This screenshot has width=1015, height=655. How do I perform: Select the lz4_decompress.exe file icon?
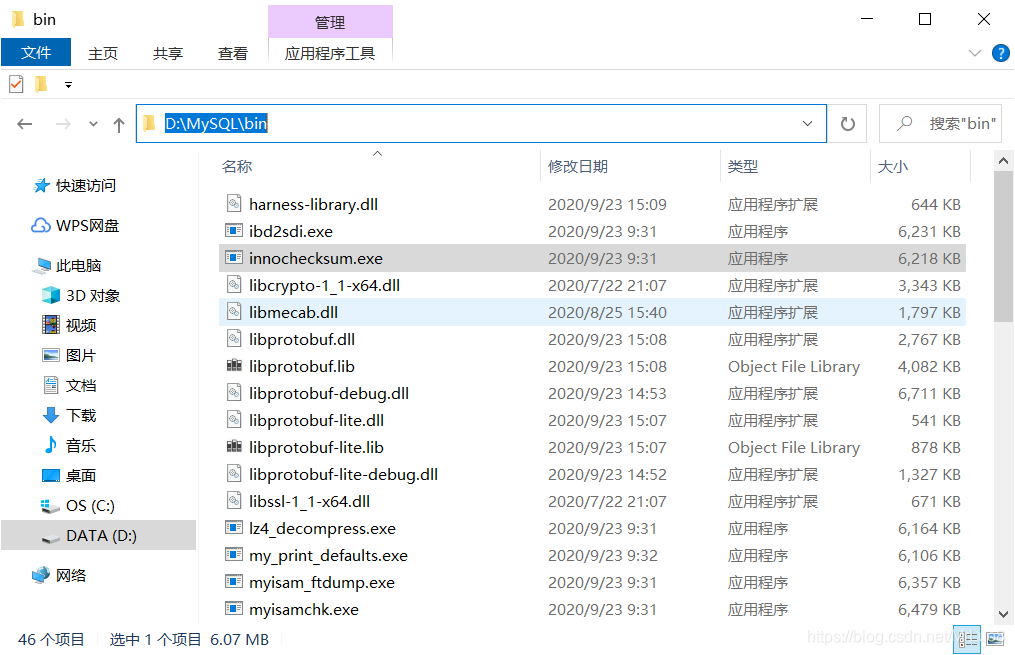(x=234, y=527)
